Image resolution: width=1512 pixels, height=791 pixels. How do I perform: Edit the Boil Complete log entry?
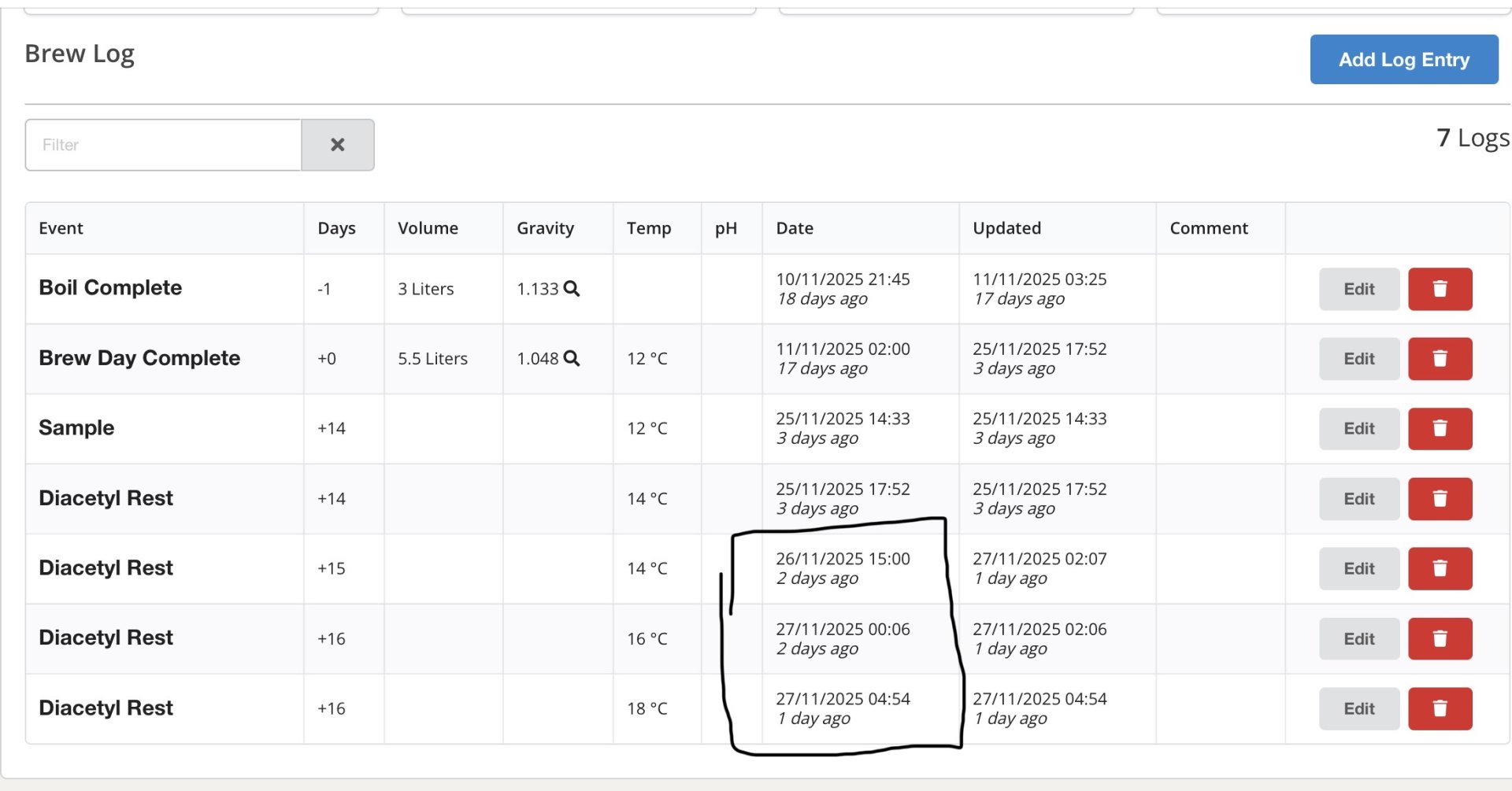1358,289
